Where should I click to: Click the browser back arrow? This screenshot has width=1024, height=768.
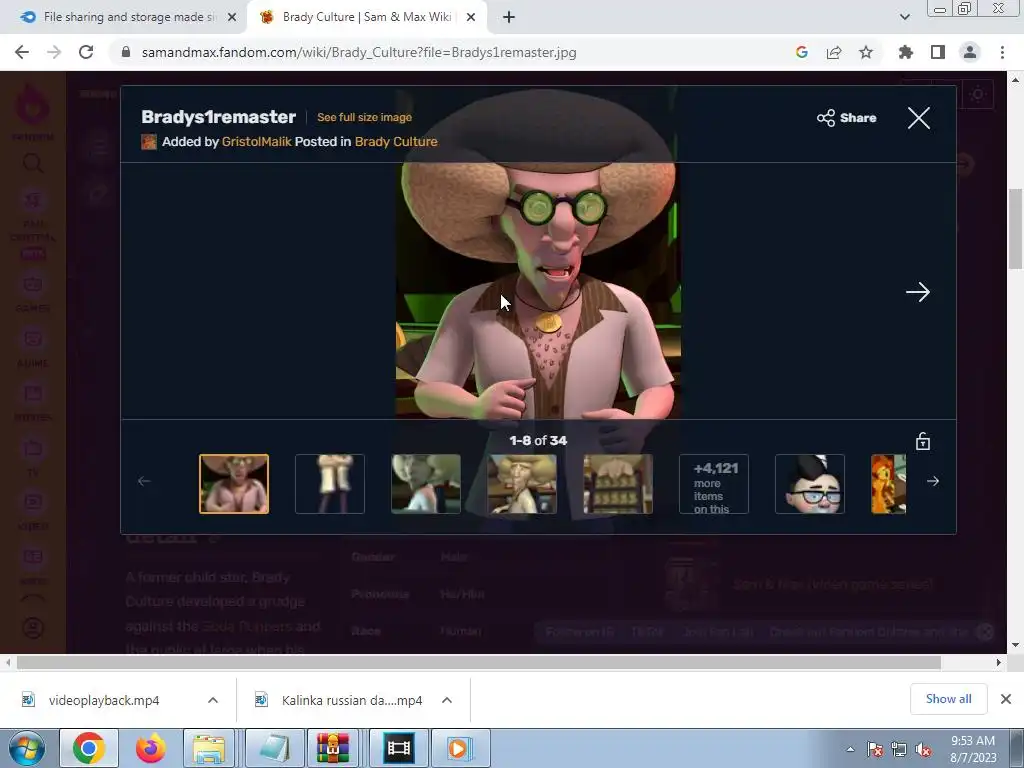click(x=22, y=52)
